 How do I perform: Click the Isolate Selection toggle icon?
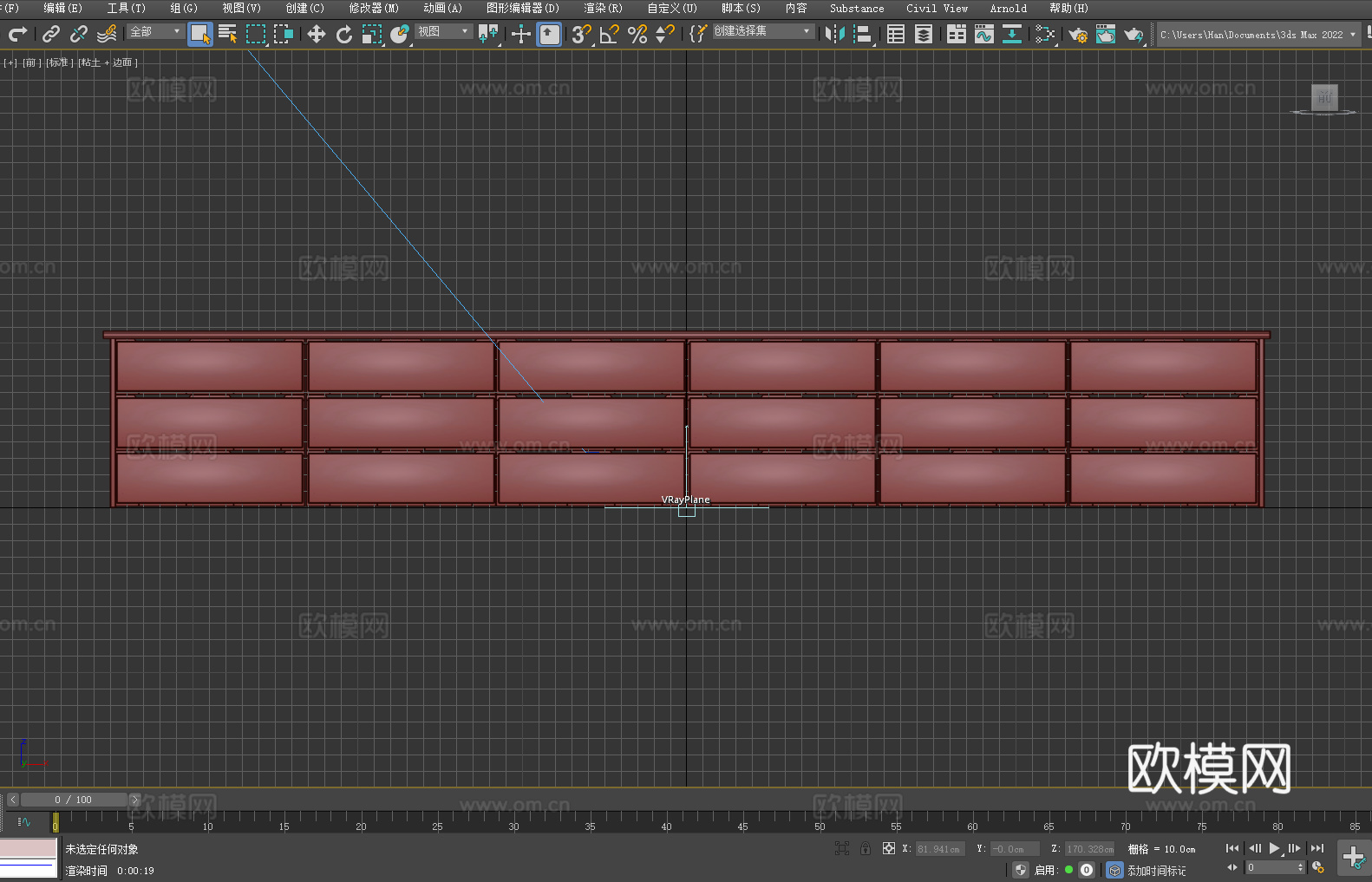pos(841,848)
